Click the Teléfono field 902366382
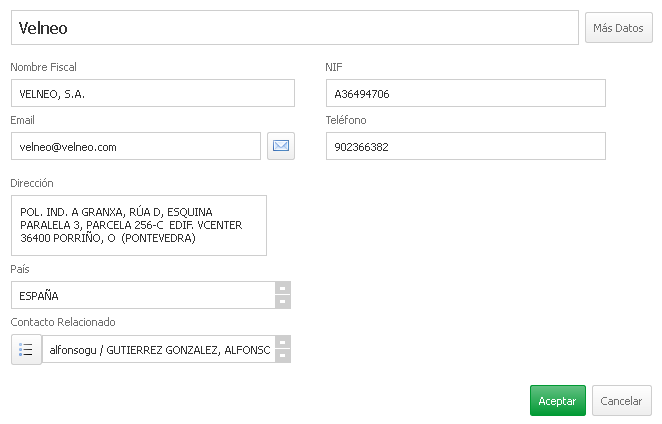Viewport: 662px width, 424px height. pyautogui.click(x=466, y=146)
